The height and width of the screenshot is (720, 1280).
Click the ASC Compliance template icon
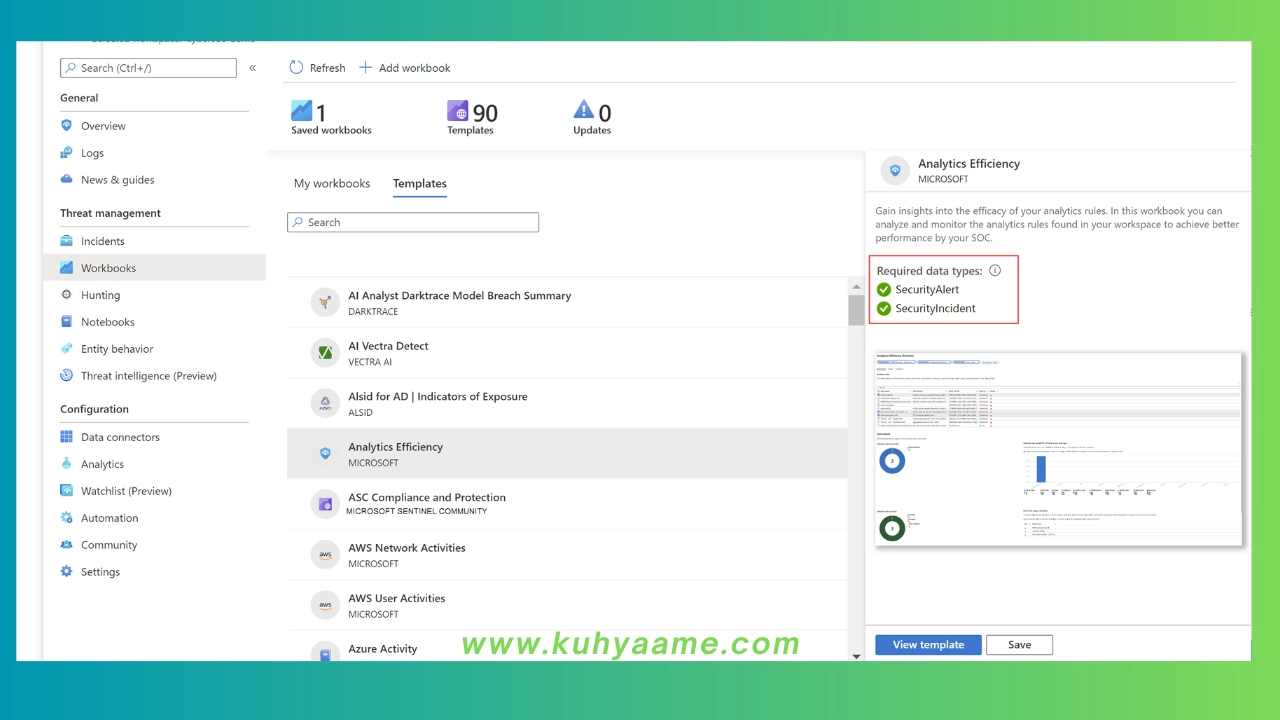click(325, 504)
